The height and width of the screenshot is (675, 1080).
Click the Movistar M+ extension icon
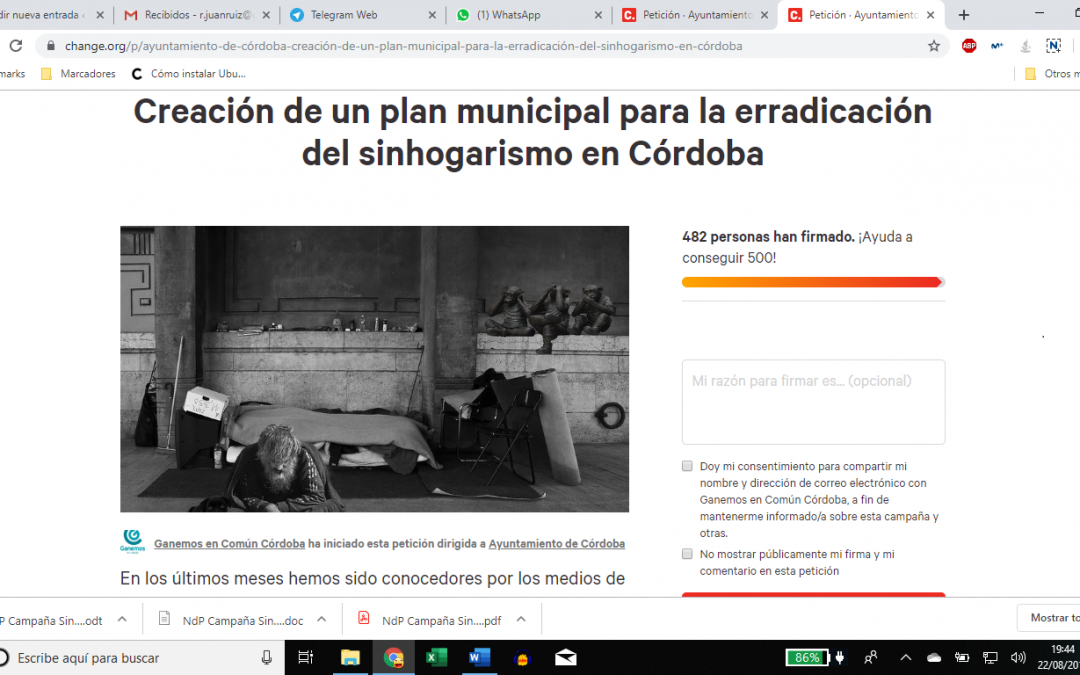[x=996, y=46]
